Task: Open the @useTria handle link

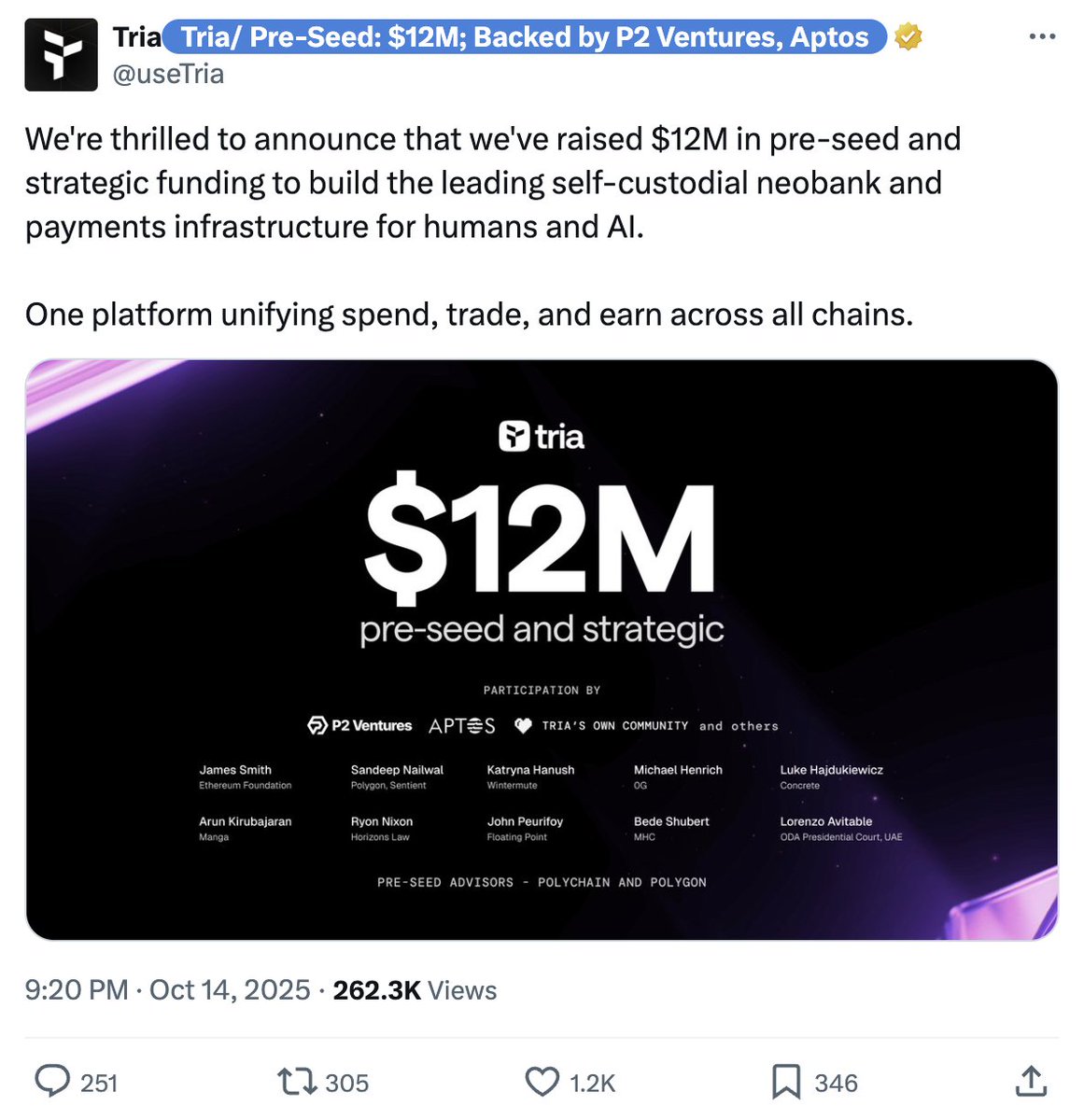Action: point(168,74)
